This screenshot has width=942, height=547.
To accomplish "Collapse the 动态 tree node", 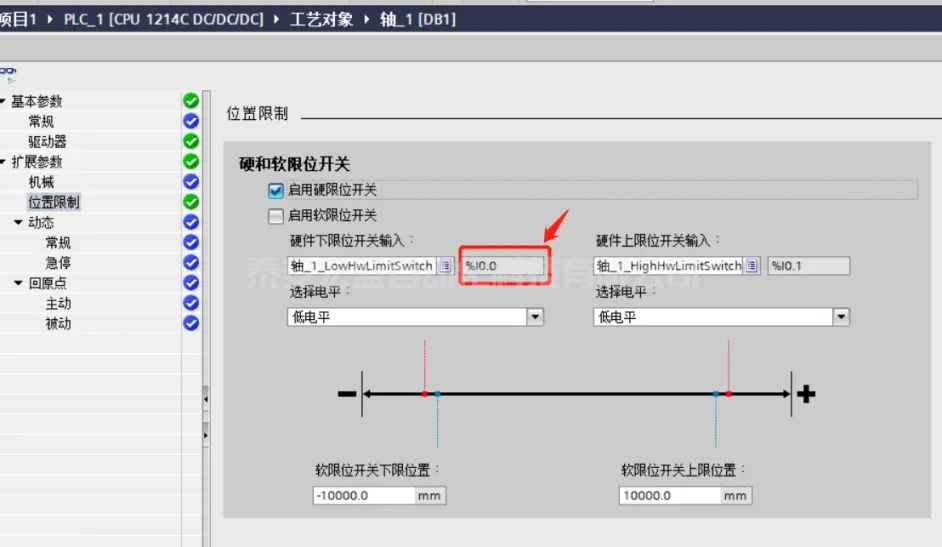I will 18,222.
